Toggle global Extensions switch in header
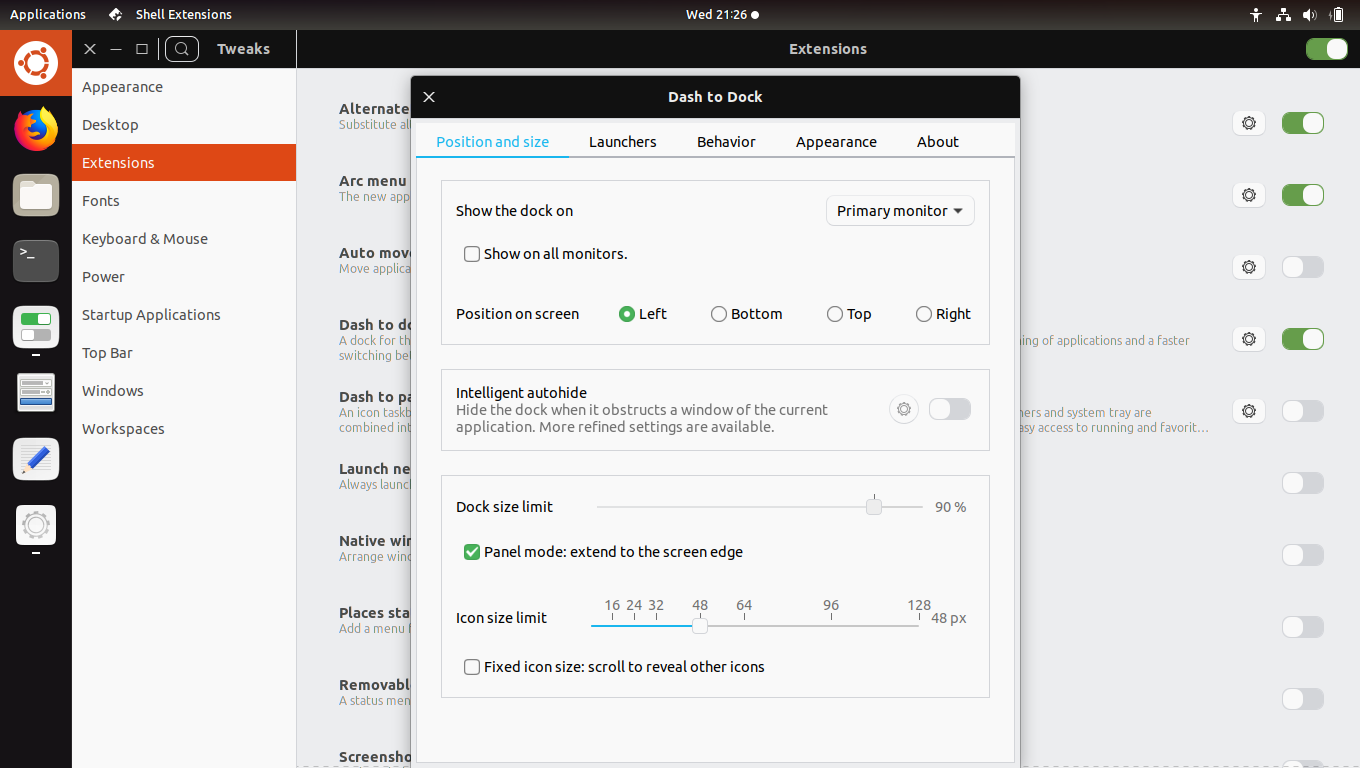Image resolution: width=1360 pixels, height=768 pixels. [1327, 49]
